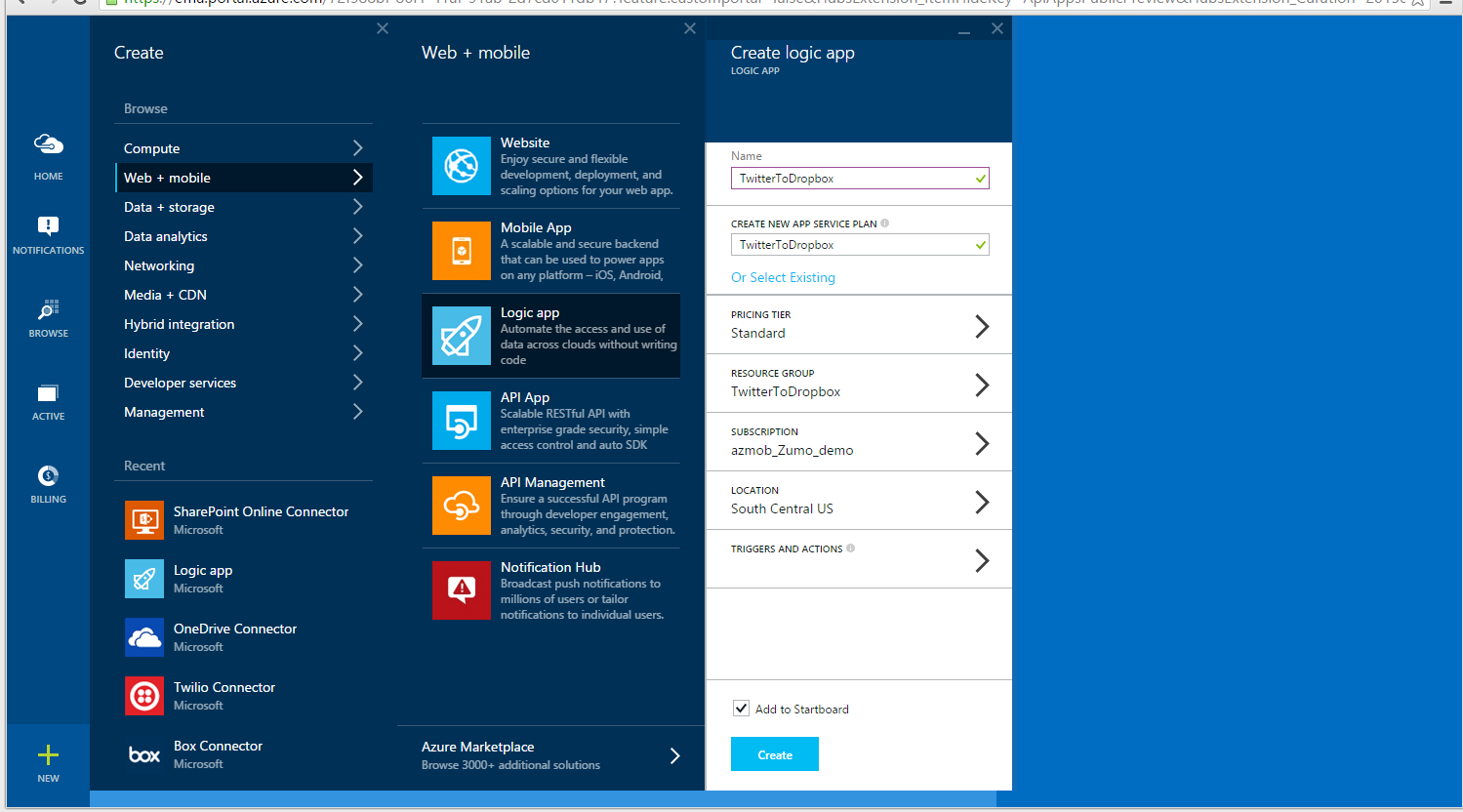The width and height of the screenshot is (1463, 812).
Task: Open the Home cloud icon in sidebar
Action: click(48, 144)
